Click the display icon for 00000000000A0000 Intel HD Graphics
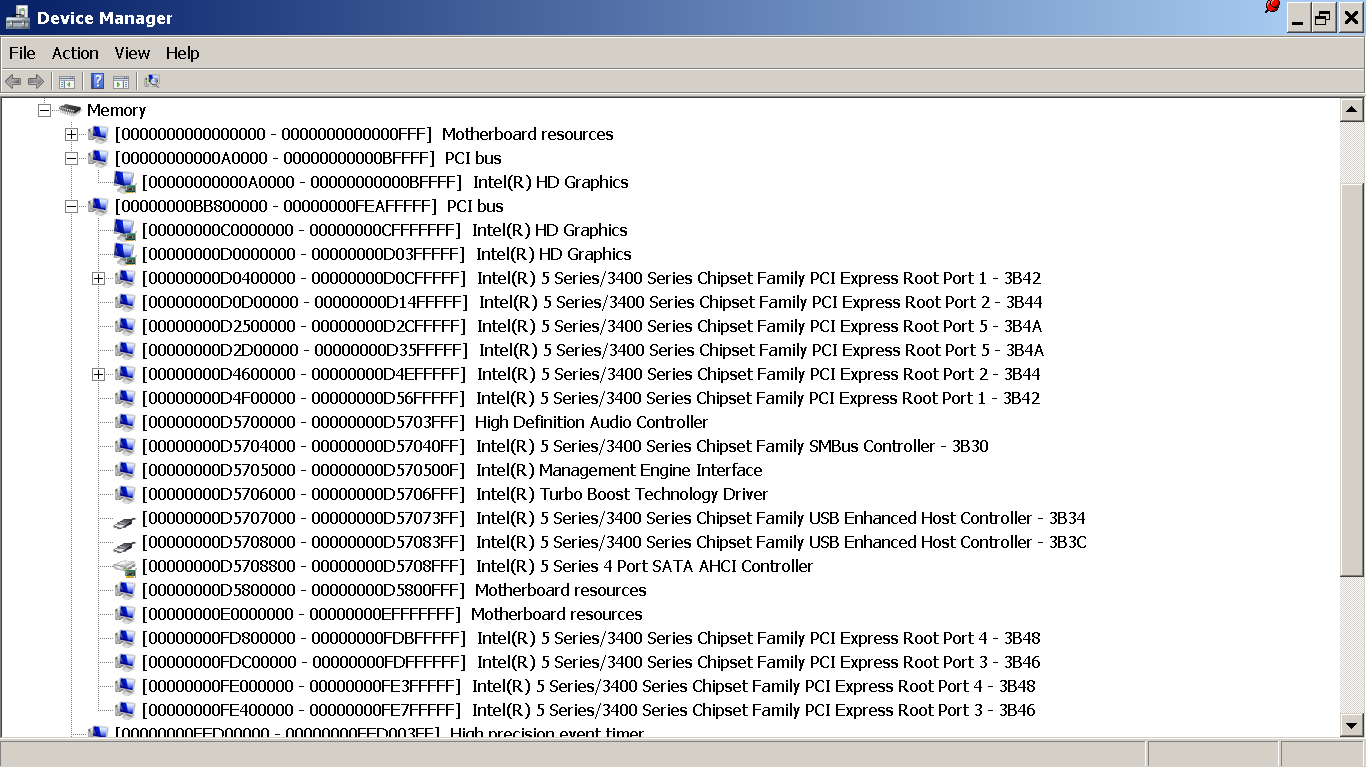This screenshot has width=1366, height=768. 125,182
